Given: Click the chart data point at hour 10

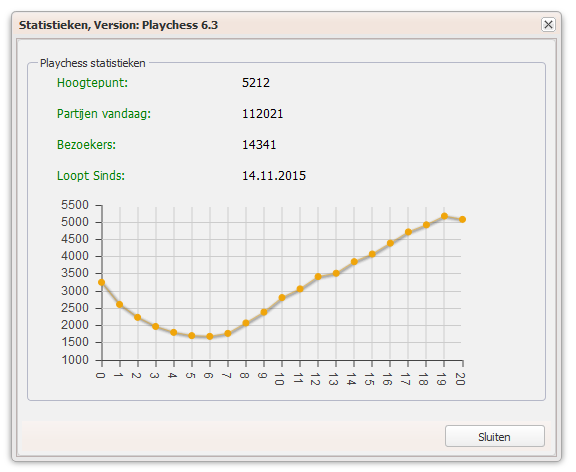Looking at the screenshot, I should 282,298.
